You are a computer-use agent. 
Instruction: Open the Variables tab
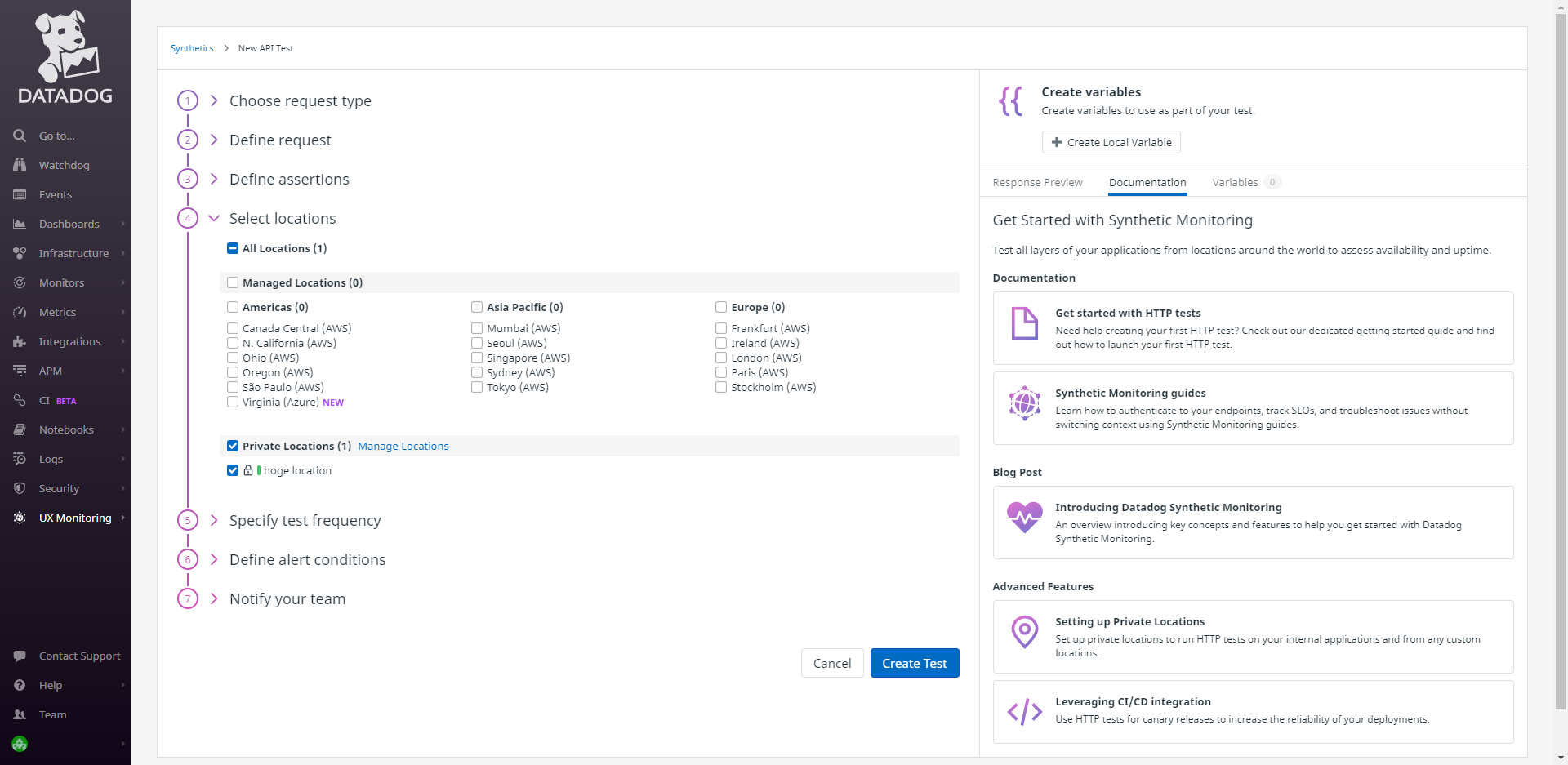point(1246,182)
